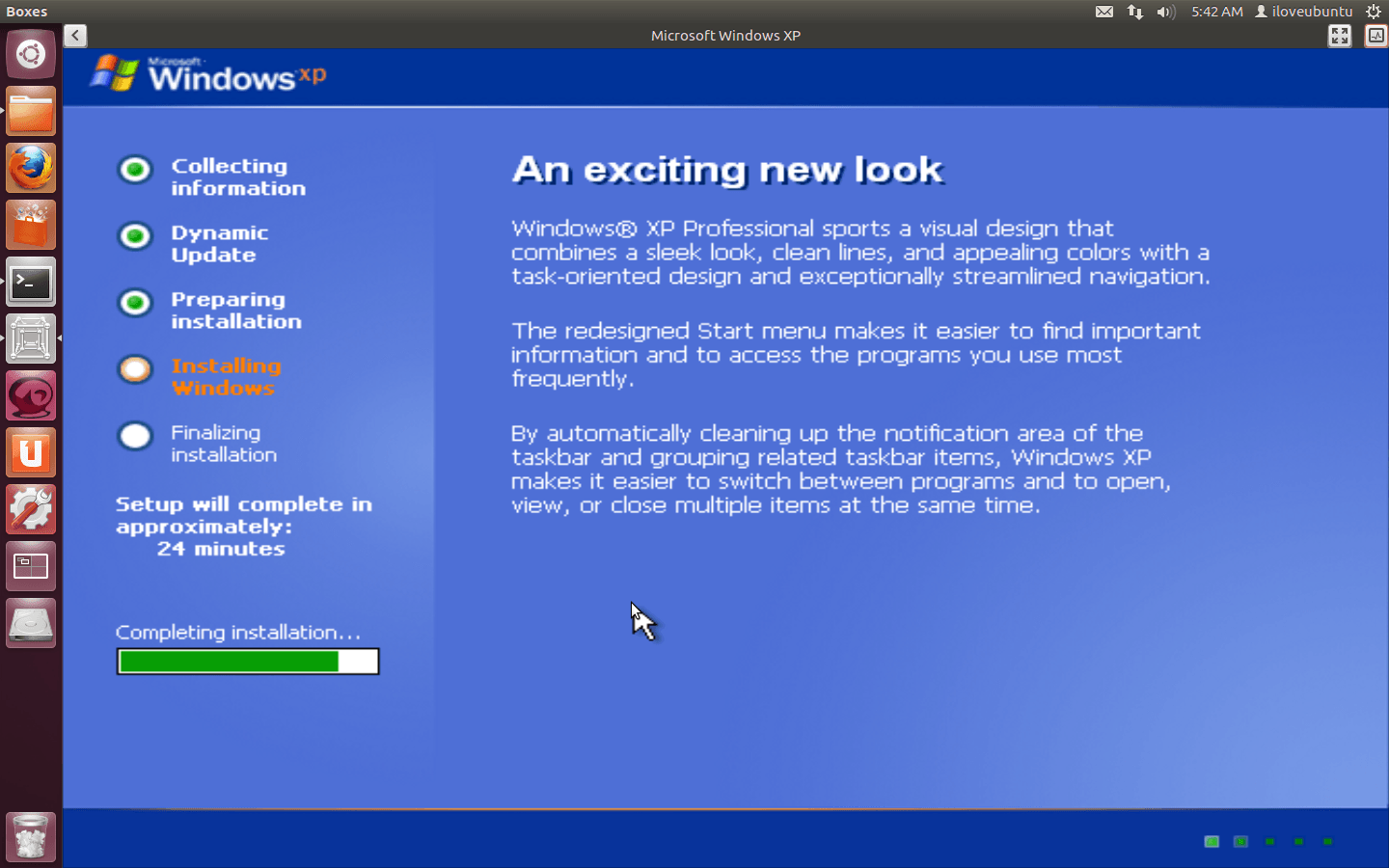Click paragraph starting 'Windows® XP Professional sports'
Viewport: 1389px width, 868px height.
click(860, 253)
